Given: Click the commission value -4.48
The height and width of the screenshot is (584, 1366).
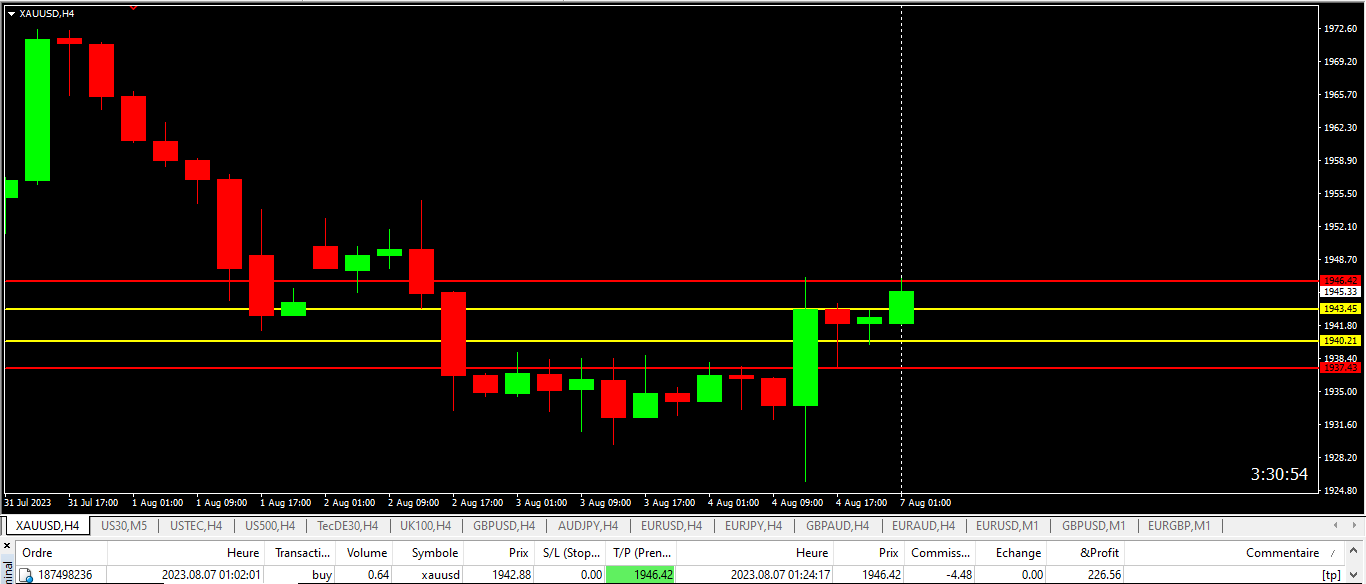Looking at the screenshot, I should click(x=958, y=575).
